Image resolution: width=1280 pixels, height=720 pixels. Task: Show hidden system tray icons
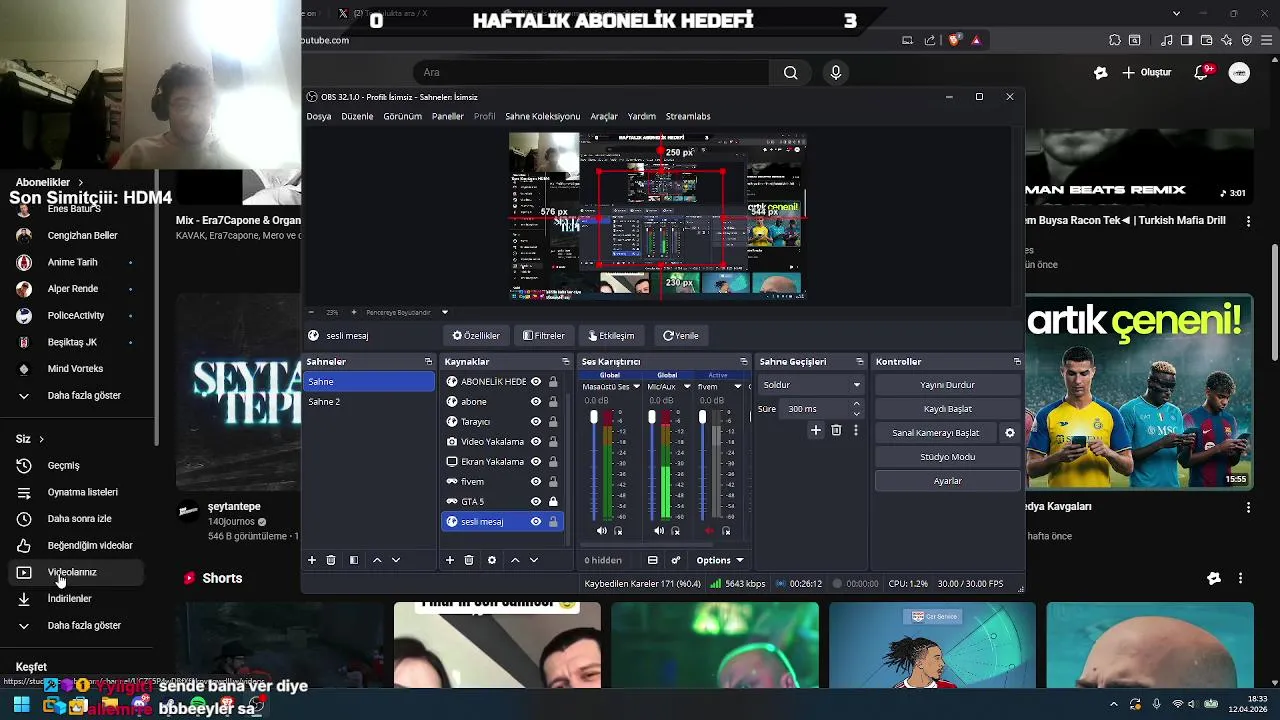[x=1114, y=704]
